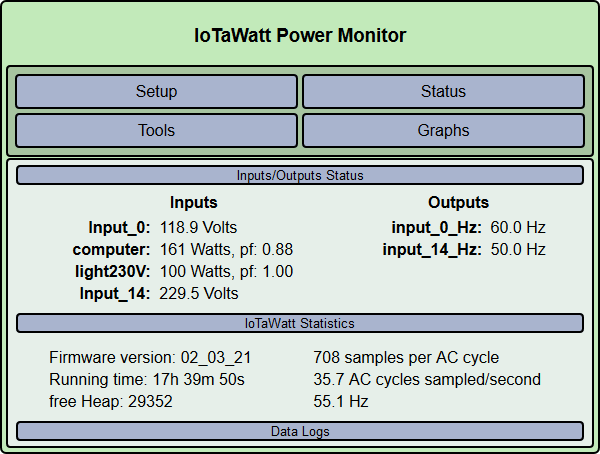Click the input_0_Hz output label
Image resolution: width=600 pixels, height=454 pixels.
(x=436, y=227)
